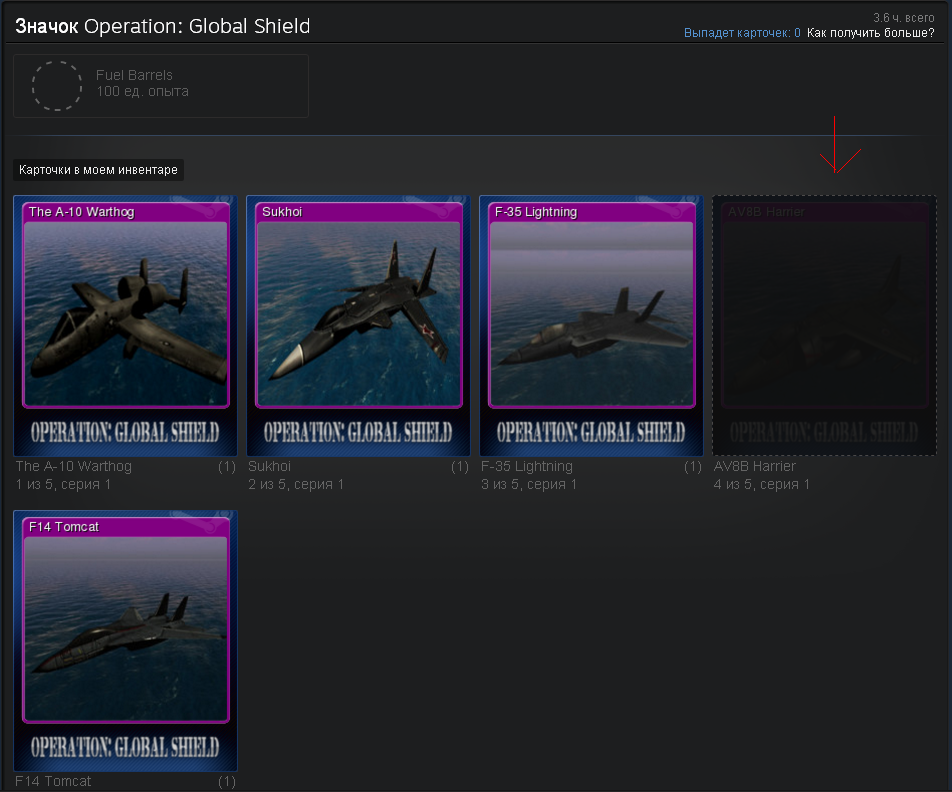Image resolution: width=952 pixels, height=792 pixels.
Task: Click the (1) count beside Sukhoi caption
Action: 460,466
